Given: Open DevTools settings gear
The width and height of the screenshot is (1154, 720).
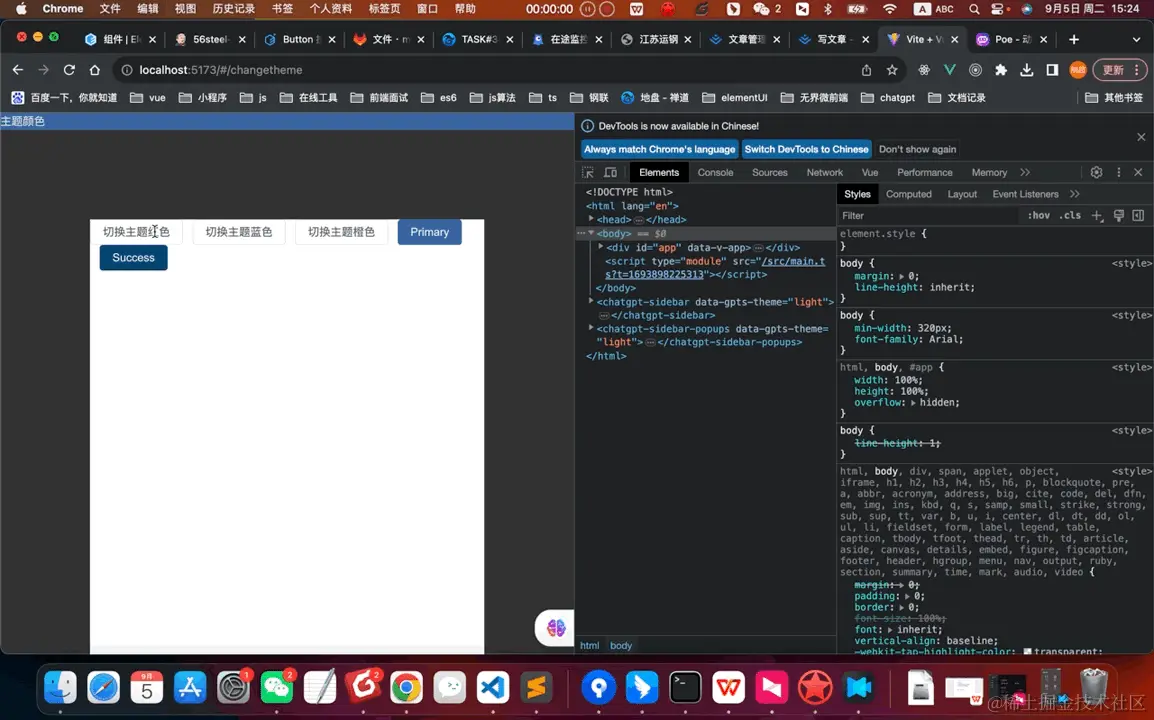Looking at the screenshot, I should pos(1097,172).
